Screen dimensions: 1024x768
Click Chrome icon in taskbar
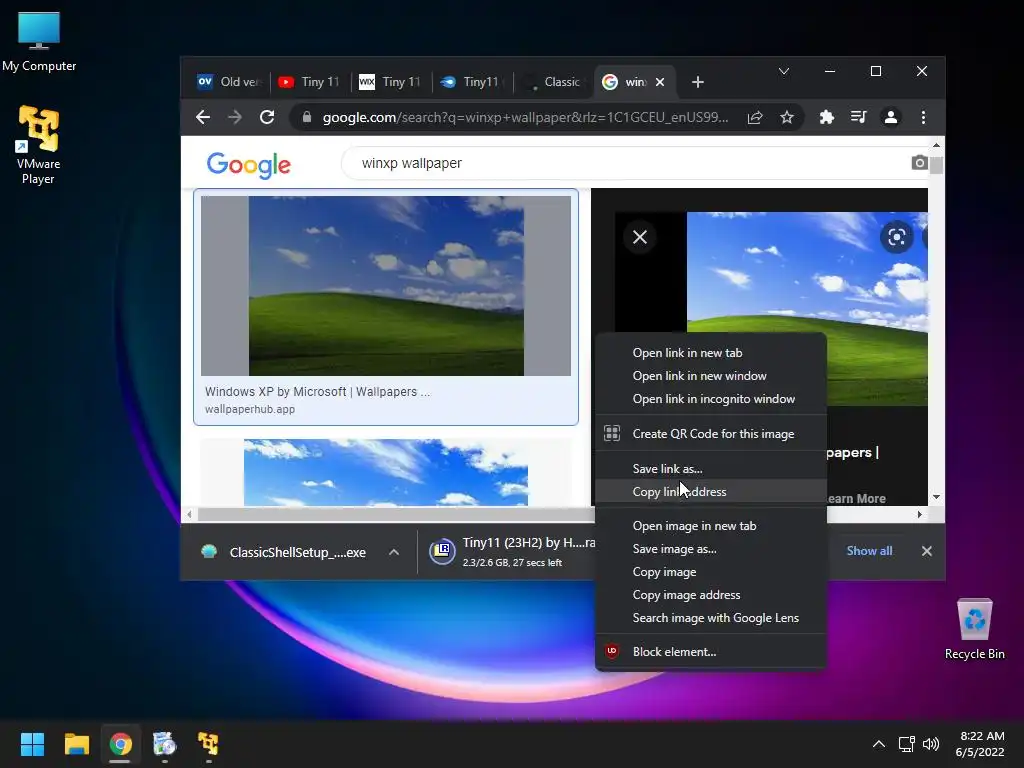(120, 744)
